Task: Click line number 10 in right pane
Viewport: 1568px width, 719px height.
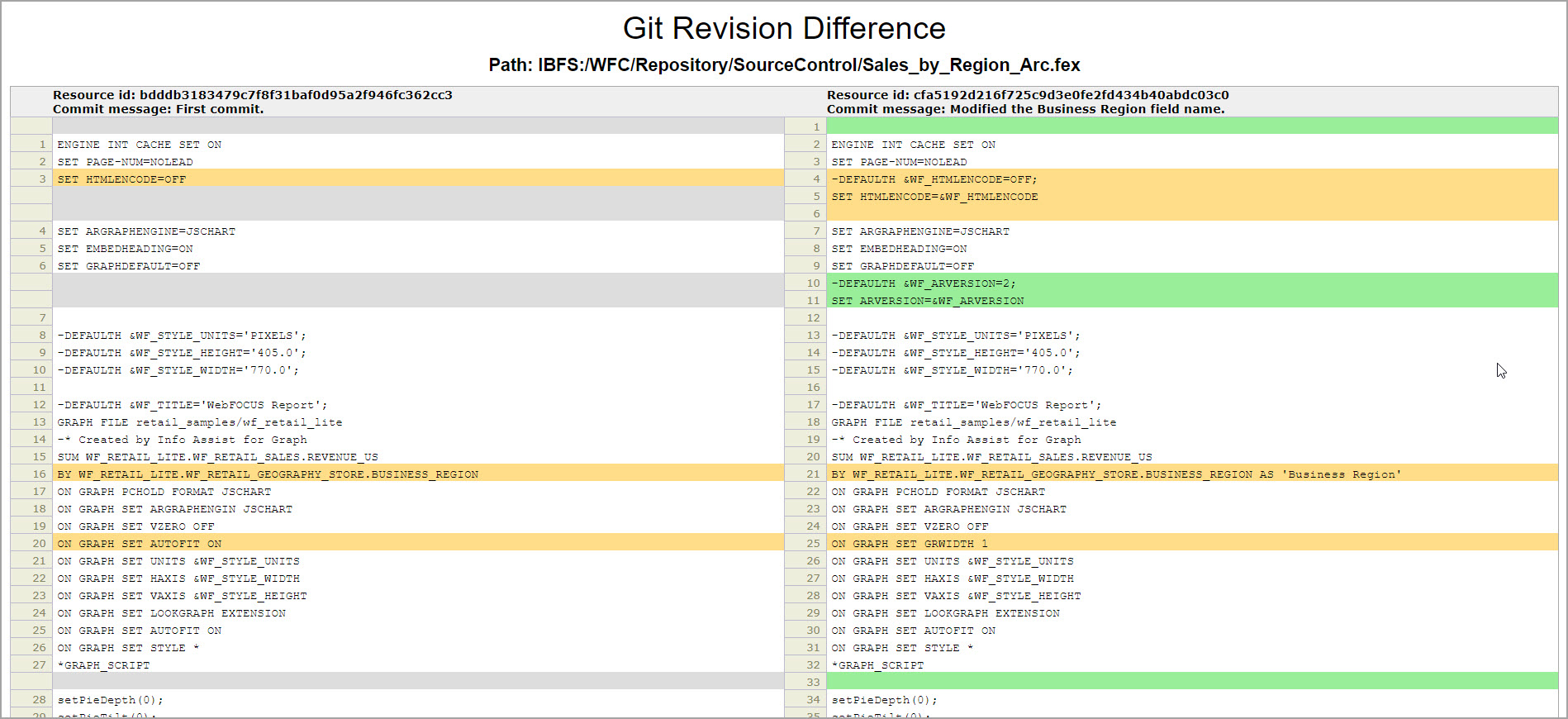Action: point(813,283)
